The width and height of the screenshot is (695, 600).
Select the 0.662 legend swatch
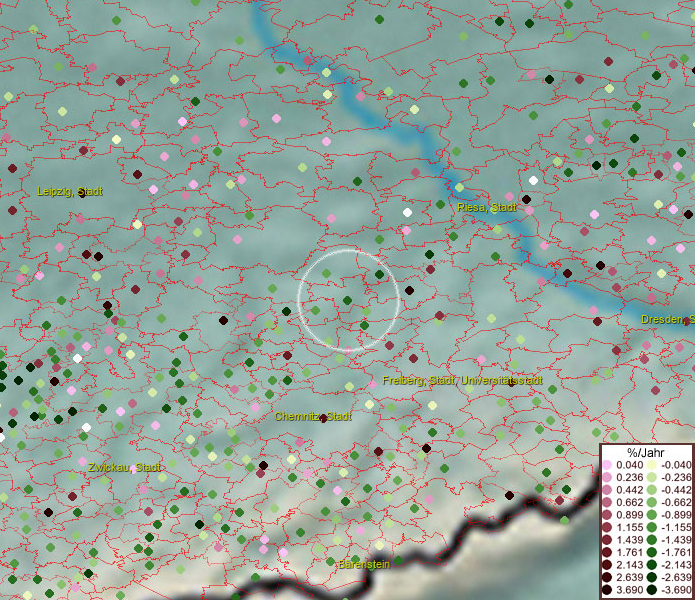tap(607, 503)
